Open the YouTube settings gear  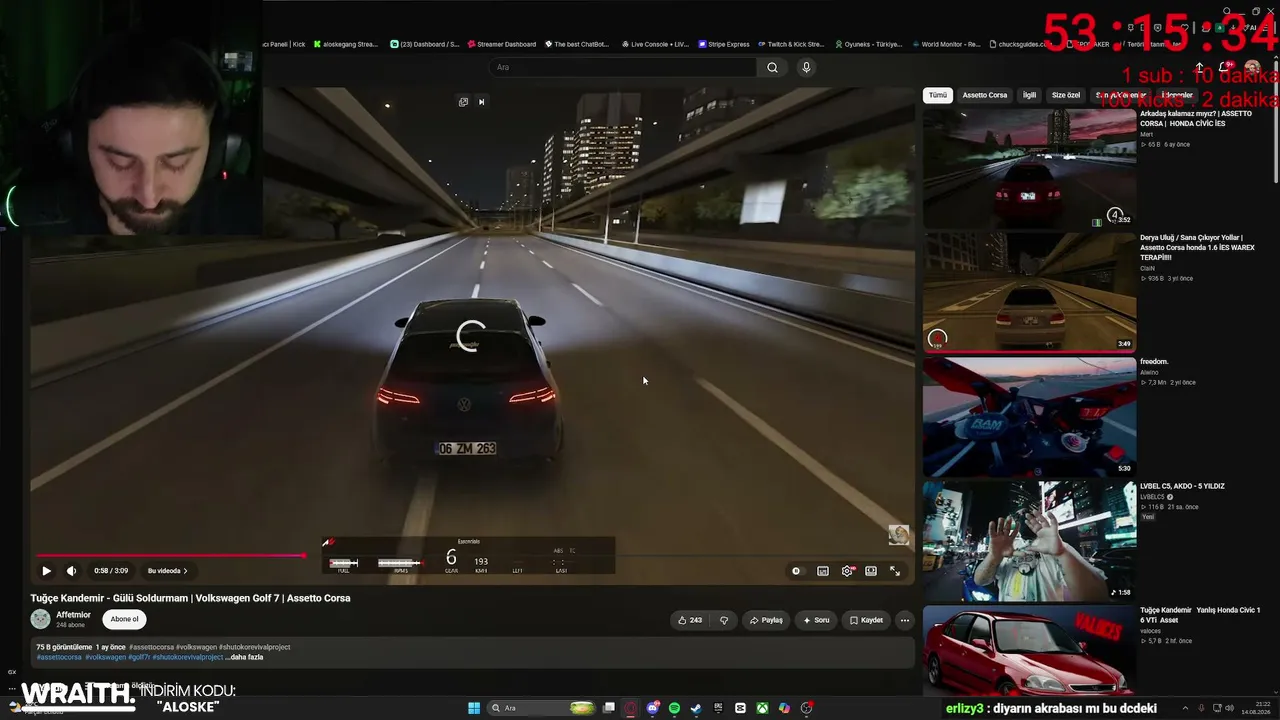[x=847, y=571]
